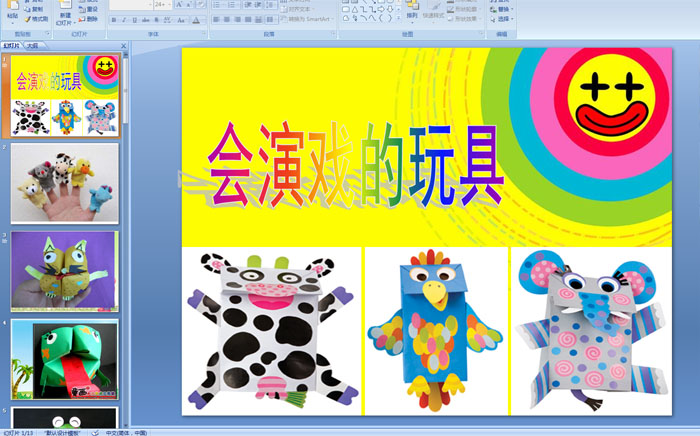Select slide 1 thumbnail with title

[x=65, y=96]
